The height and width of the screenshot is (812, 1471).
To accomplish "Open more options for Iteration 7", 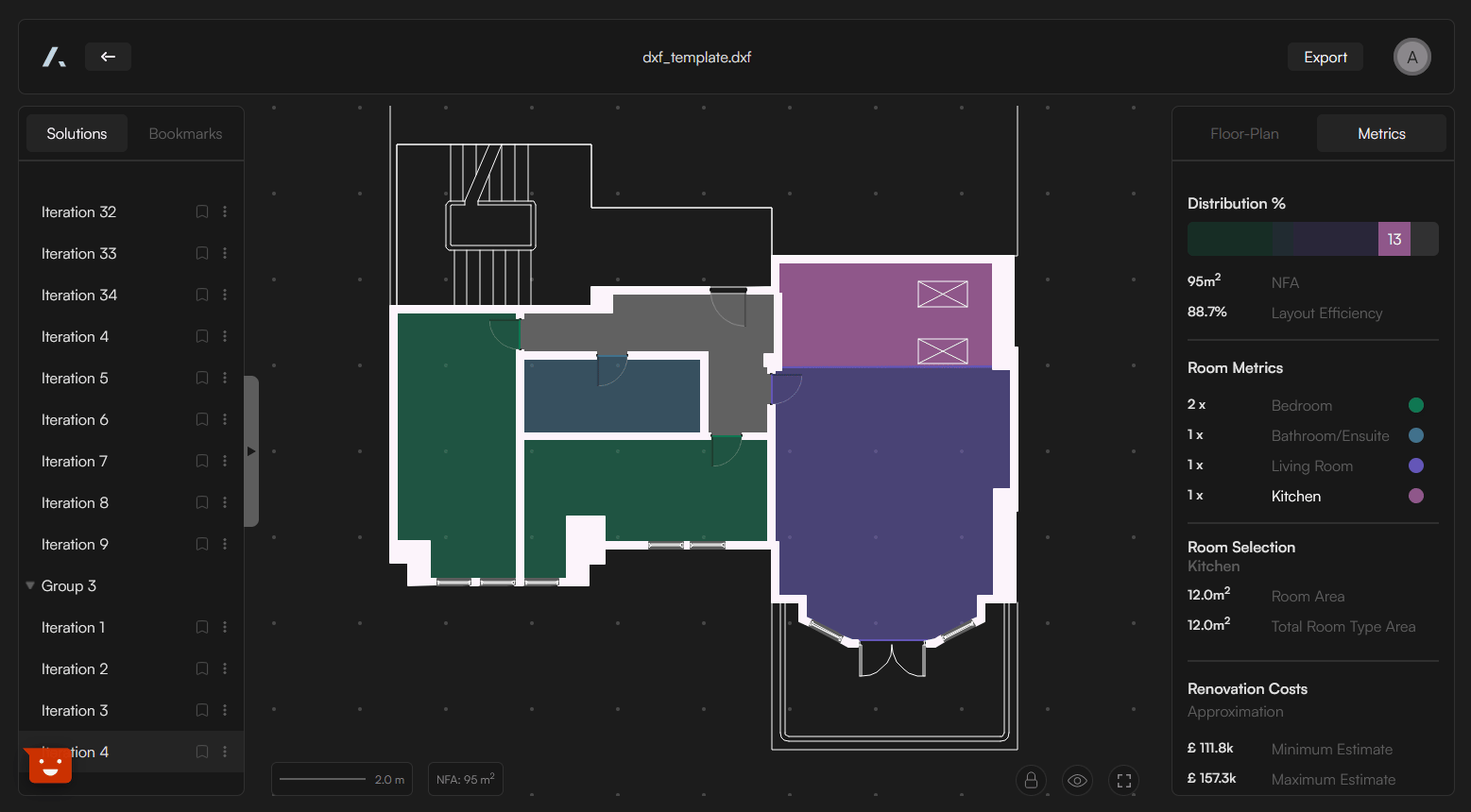I will (x=225, y=462).
